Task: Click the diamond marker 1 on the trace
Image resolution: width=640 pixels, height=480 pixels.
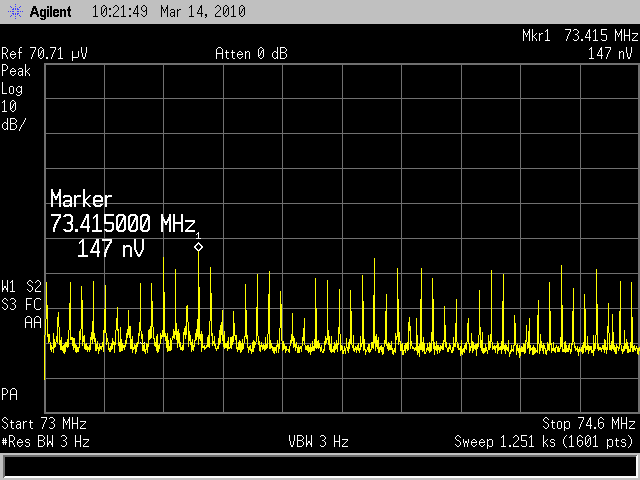Action: click(198, 246)
